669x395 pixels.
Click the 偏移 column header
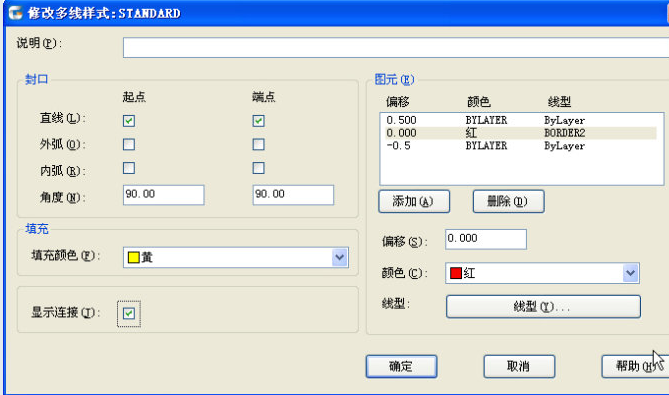pyautogui.click(x=398, y=102)
